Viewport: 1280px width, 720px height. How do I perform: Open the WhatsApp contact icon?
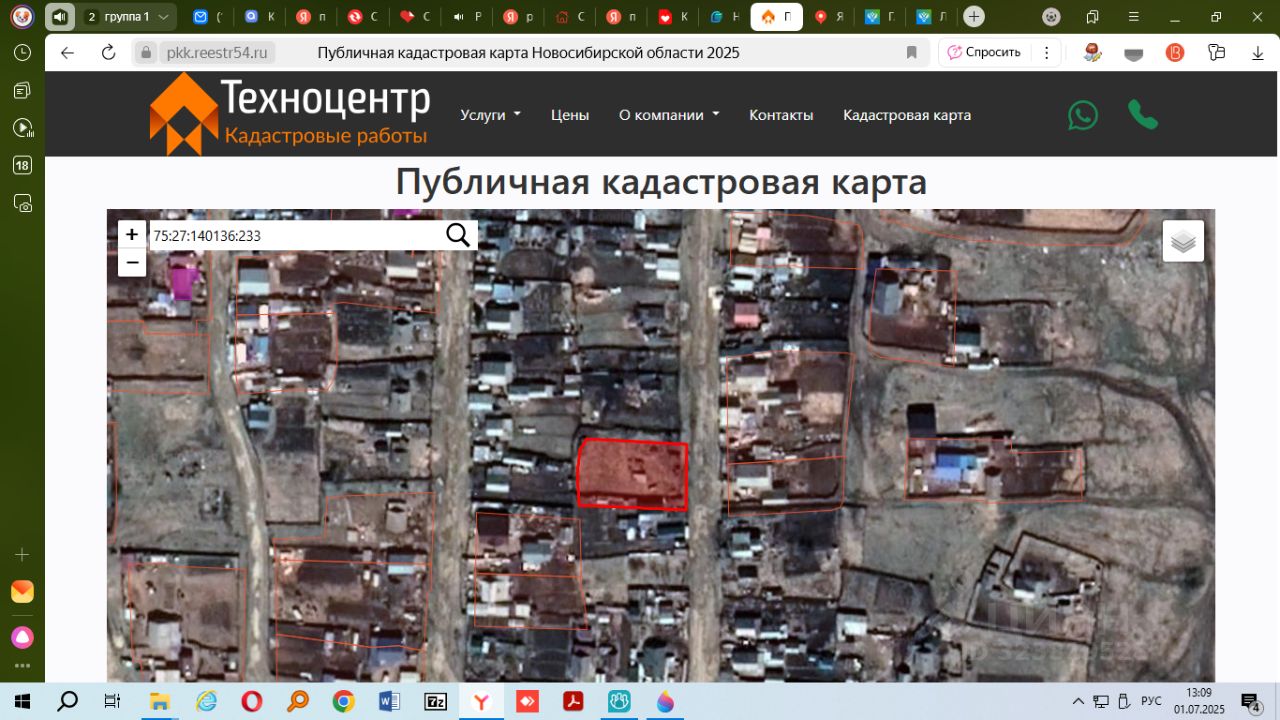coord(1083,115)
